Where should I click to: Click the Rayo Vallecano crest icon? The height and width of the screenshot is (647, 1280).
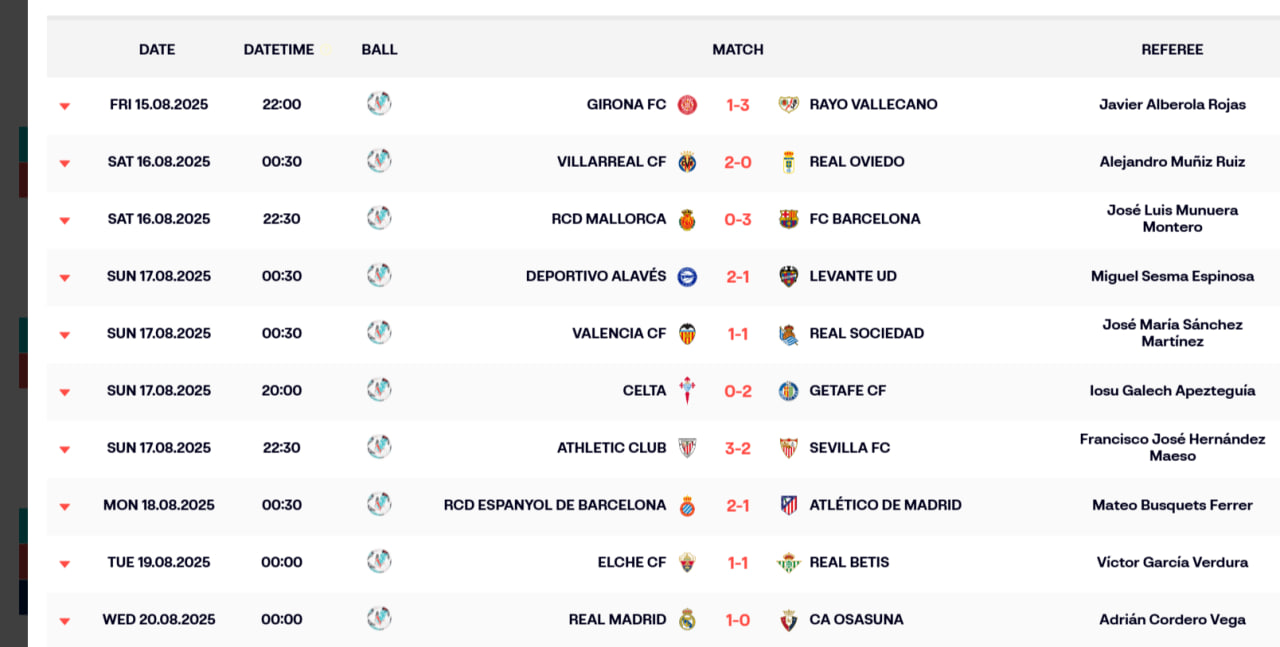coord(789,105)
